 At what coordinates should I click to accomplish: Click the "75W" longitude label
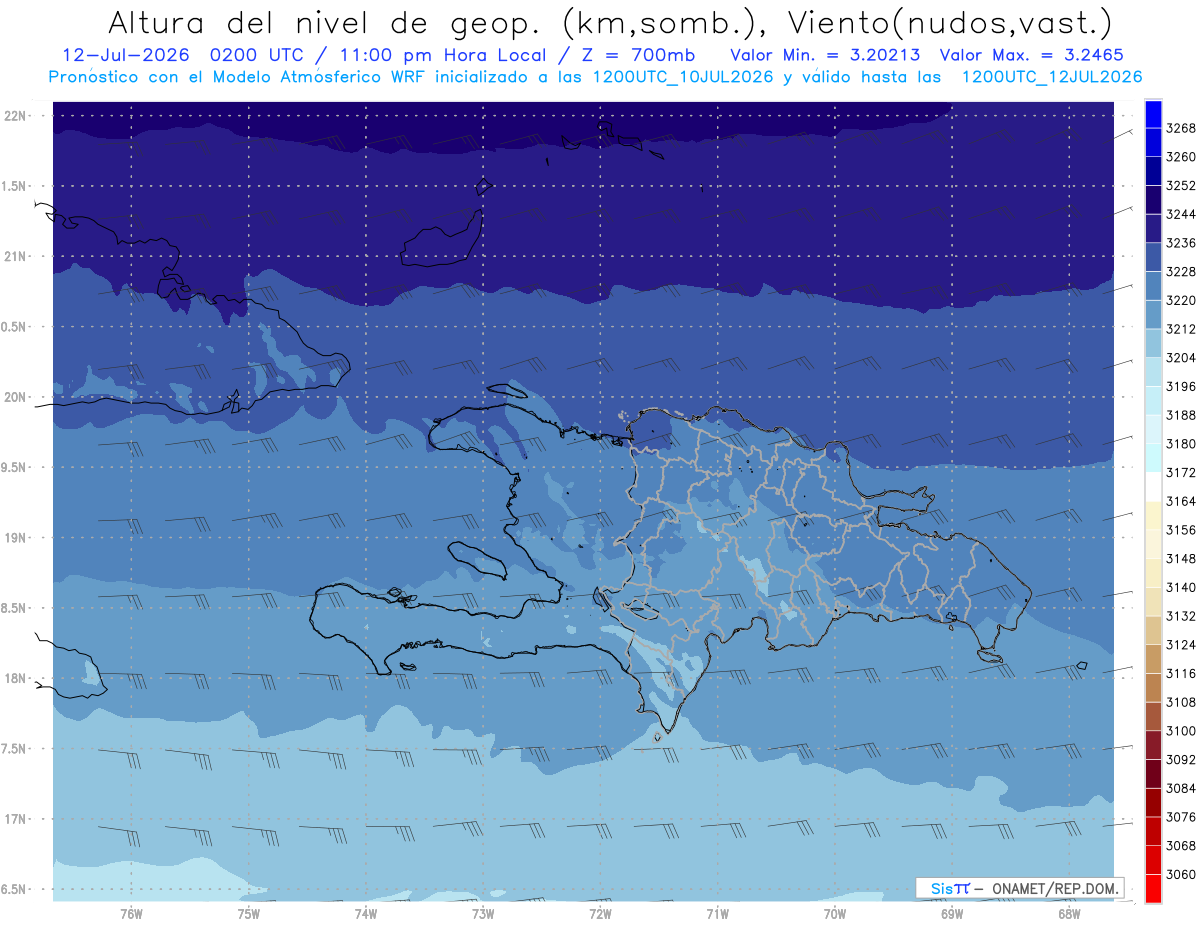pyautogui.click(x=249, y=914)
